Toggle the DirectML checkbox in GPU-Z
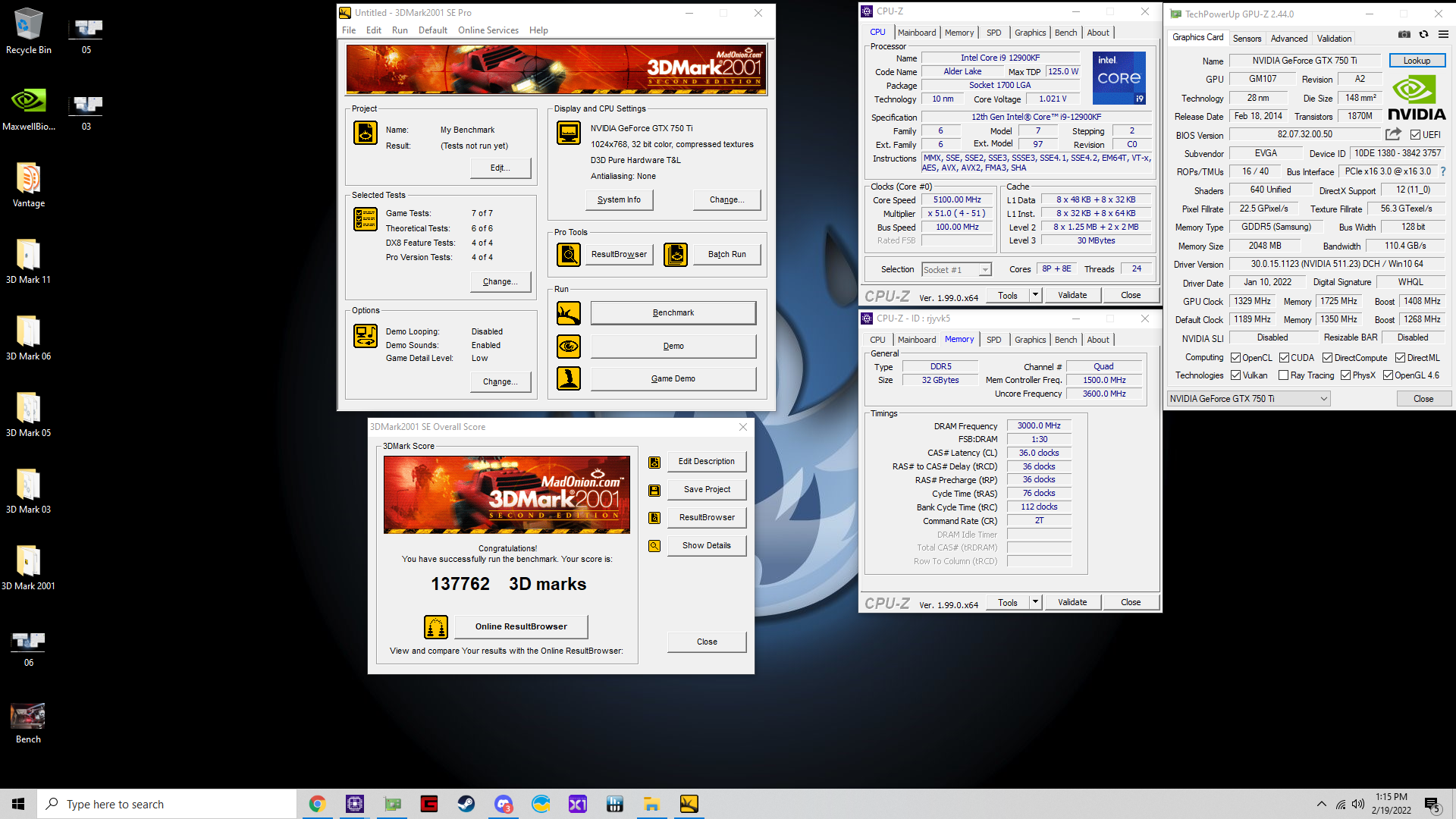Viewport: 1456px width, 819px height. (1400, 358)
